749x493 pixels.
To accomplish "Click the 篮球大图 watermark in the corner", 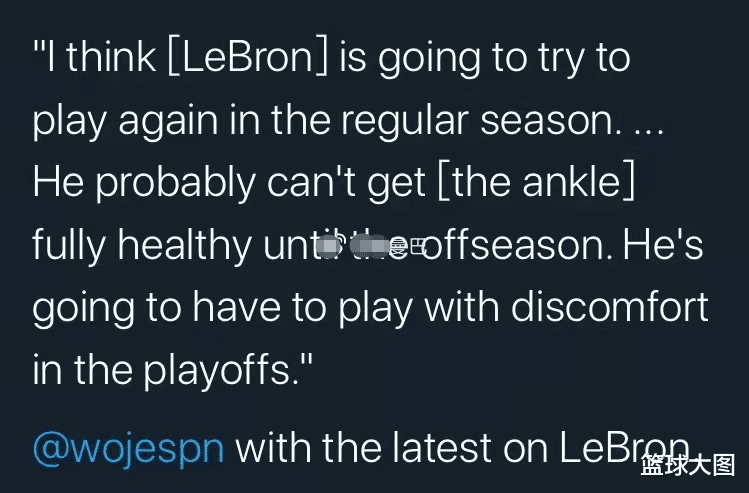I will tap(689, 466).
